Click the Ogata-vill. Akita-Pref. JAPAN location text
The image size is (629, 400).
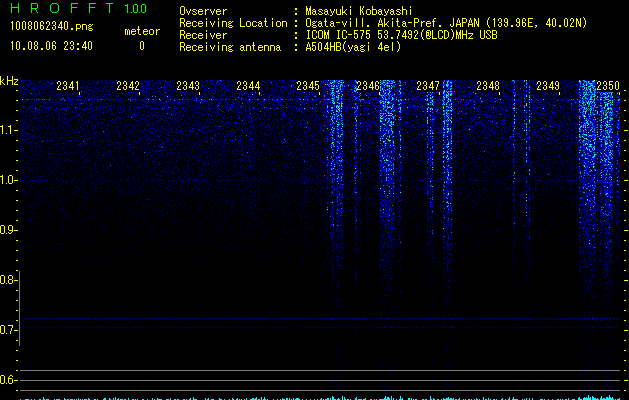(446, 23)
